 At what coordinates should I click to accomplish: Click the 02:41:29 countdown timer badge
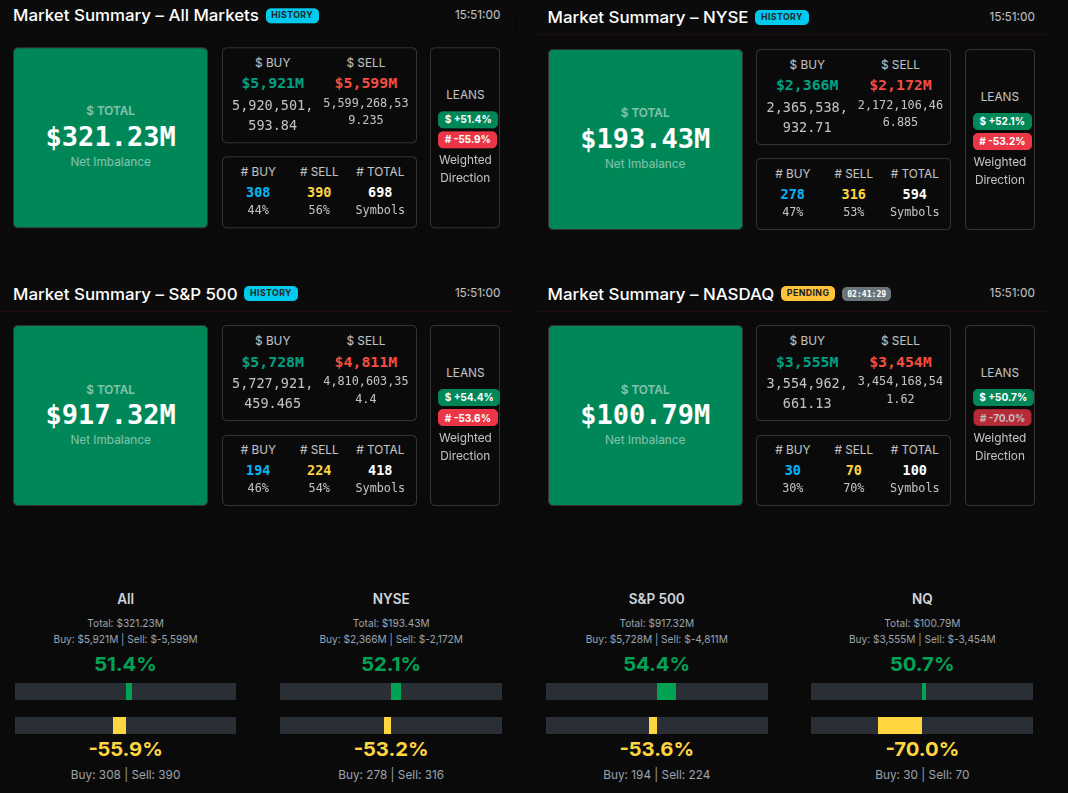click(866, 294)
